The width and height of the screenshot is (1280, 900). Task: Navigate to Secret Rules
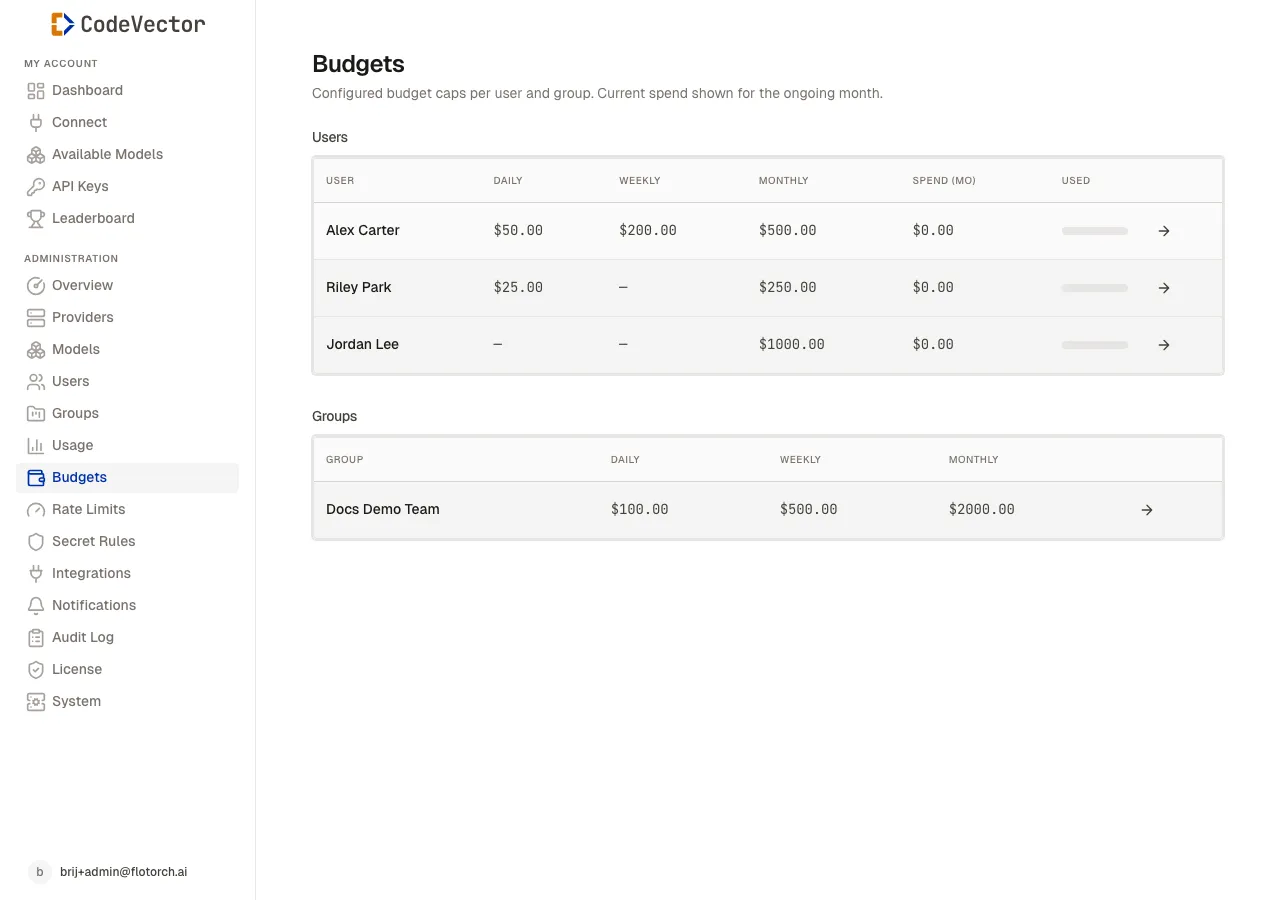128,542
